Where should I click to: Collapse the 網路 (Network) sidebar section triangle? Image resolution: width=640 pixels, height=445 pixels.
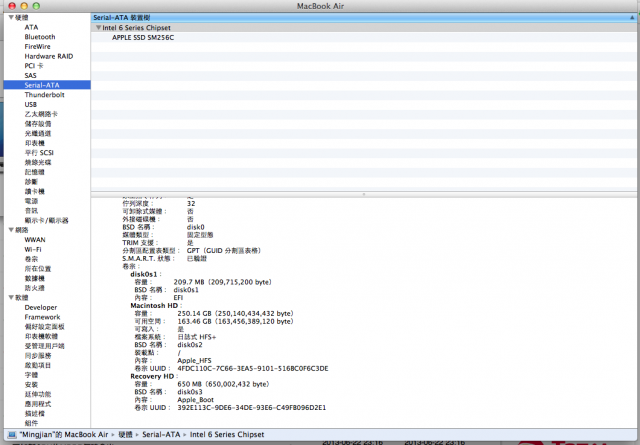coord(11,230)
